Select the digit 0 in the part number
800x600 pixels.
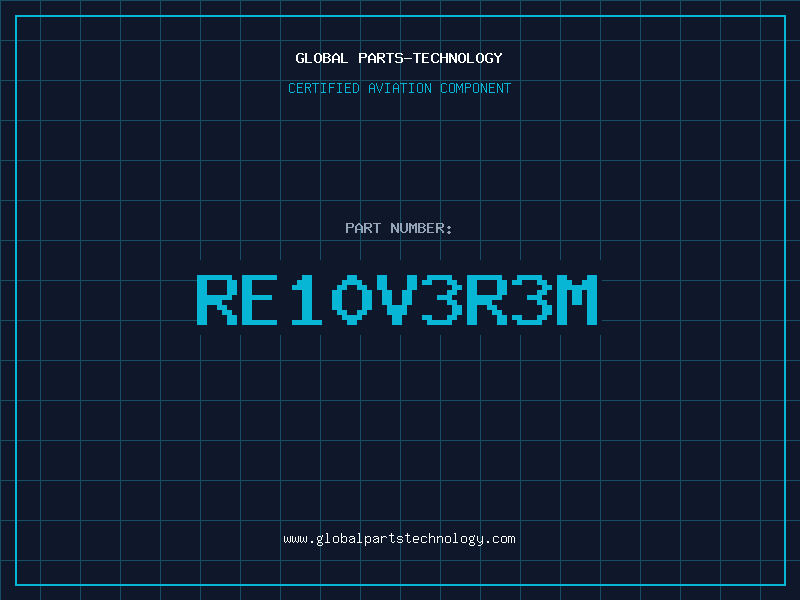click(x=352, y=299)
